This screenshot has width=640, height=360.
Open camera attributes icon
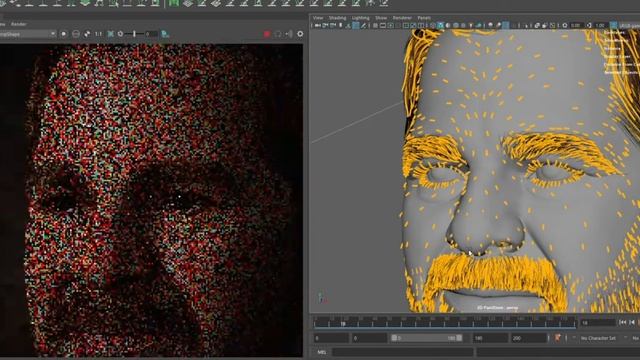333,25
